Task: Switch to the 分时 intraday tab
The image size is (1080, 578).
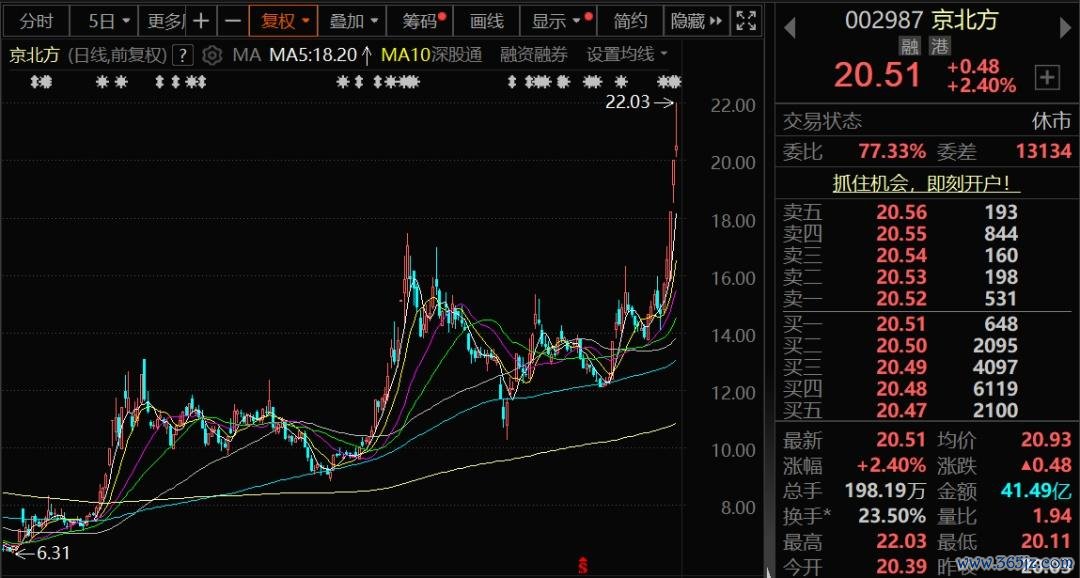Action: point(36,21)
